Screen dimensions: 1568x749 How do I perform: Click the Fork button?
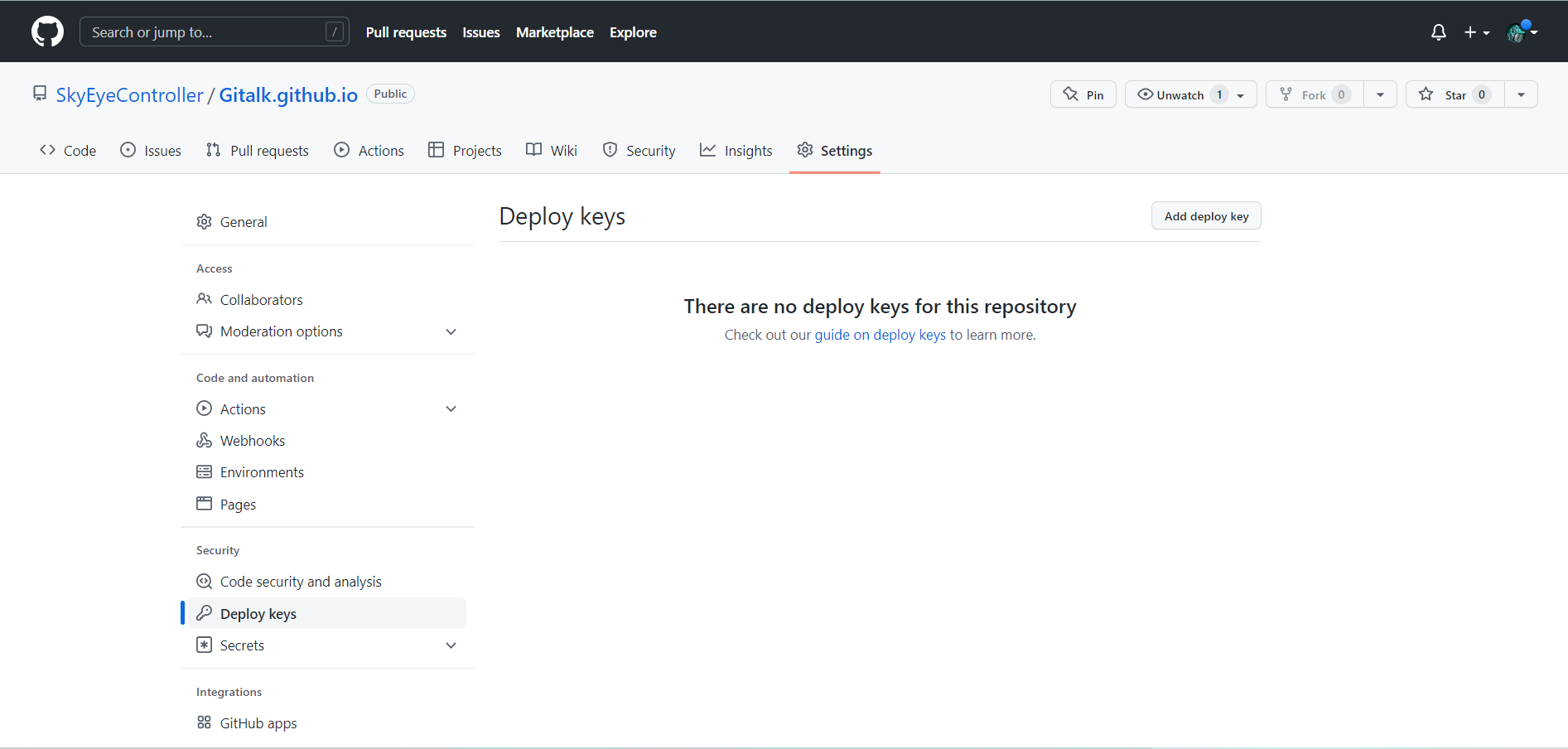[1315, 94]
